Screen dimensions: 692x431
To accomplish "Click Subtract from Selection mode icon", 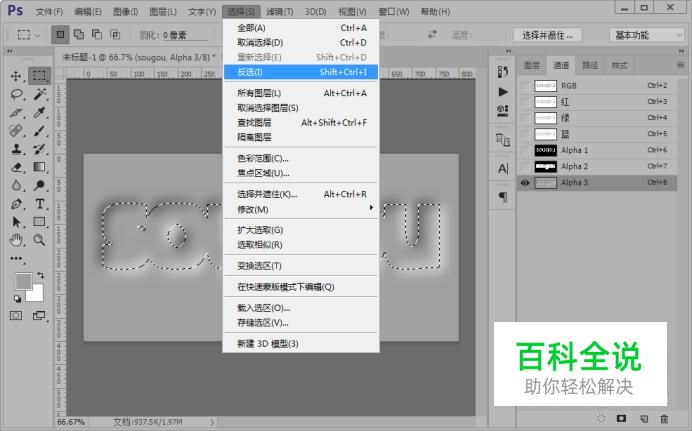I will coord(97,34).
